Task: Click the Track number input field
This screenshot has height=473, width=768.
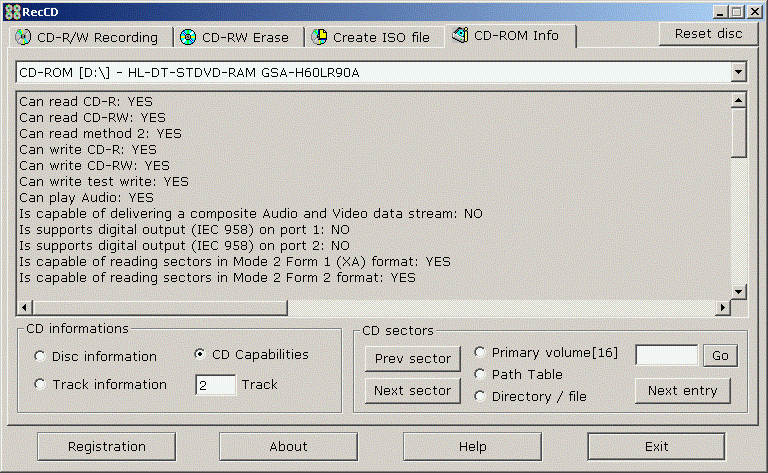Action: [215, 385]
